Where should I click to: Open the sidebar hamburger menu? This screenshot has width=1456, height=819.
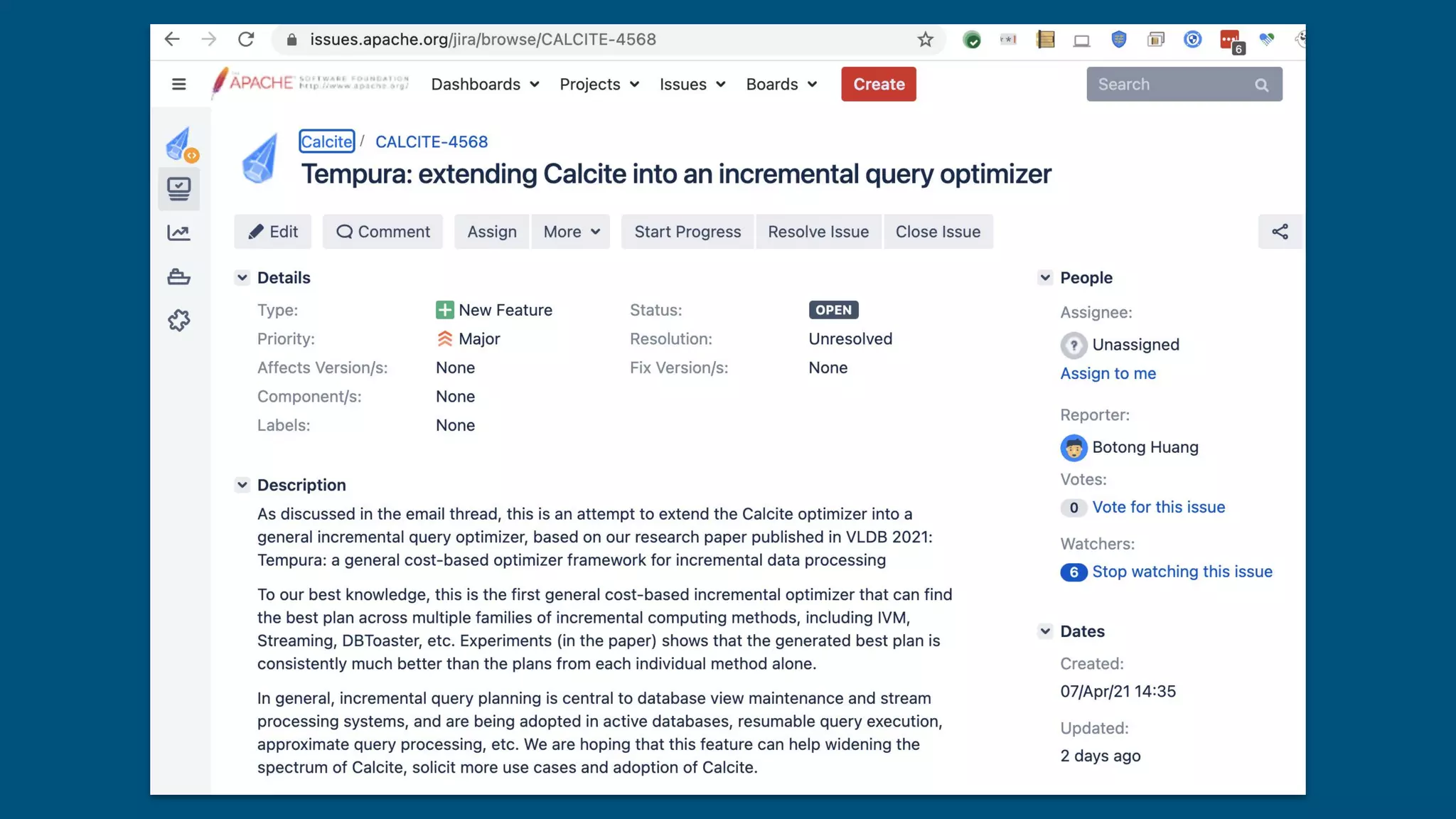(178, 84)
